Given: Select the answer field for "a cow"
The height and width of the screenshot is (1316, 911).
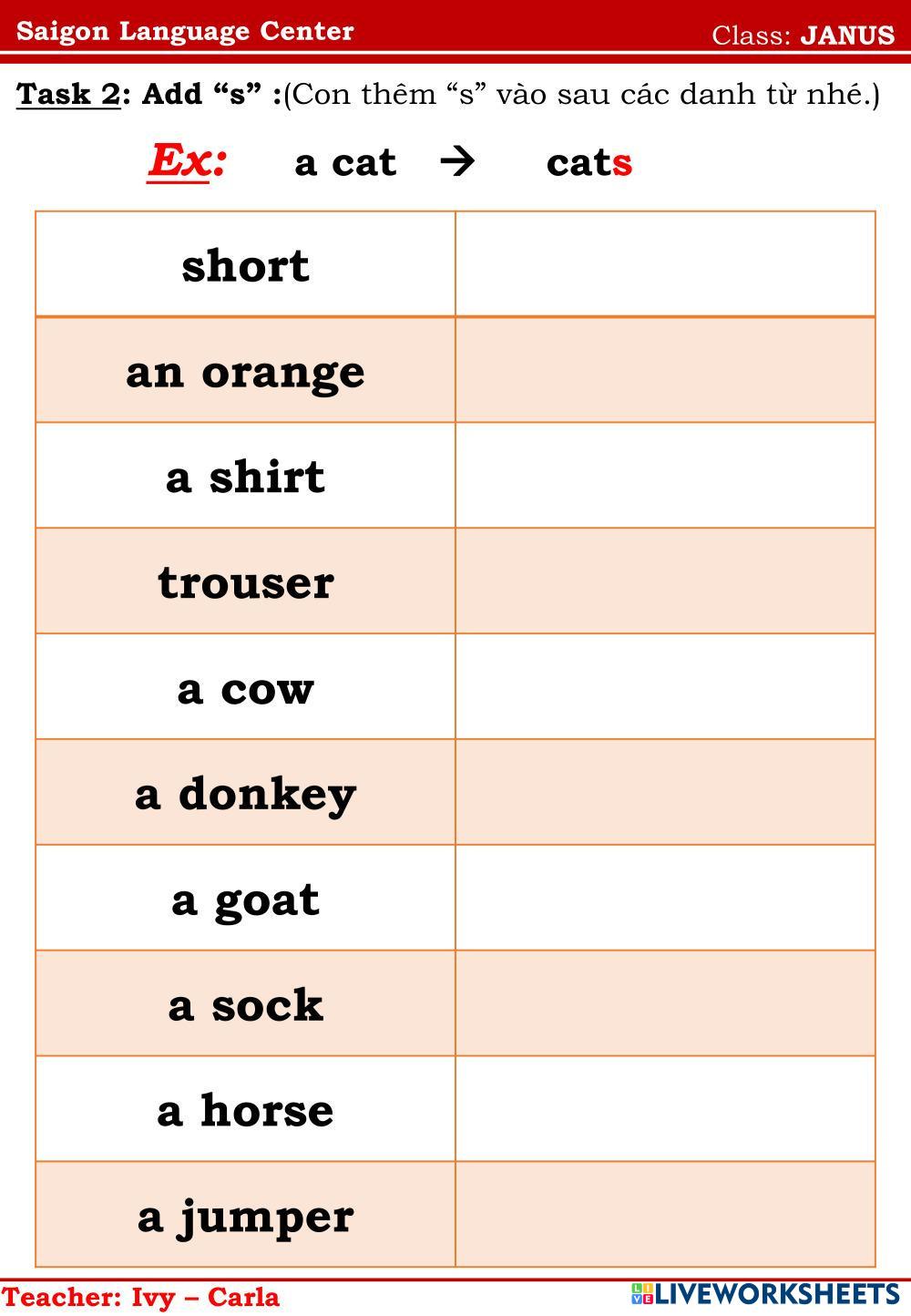Looking at the screenshot, I should point(665,687).
